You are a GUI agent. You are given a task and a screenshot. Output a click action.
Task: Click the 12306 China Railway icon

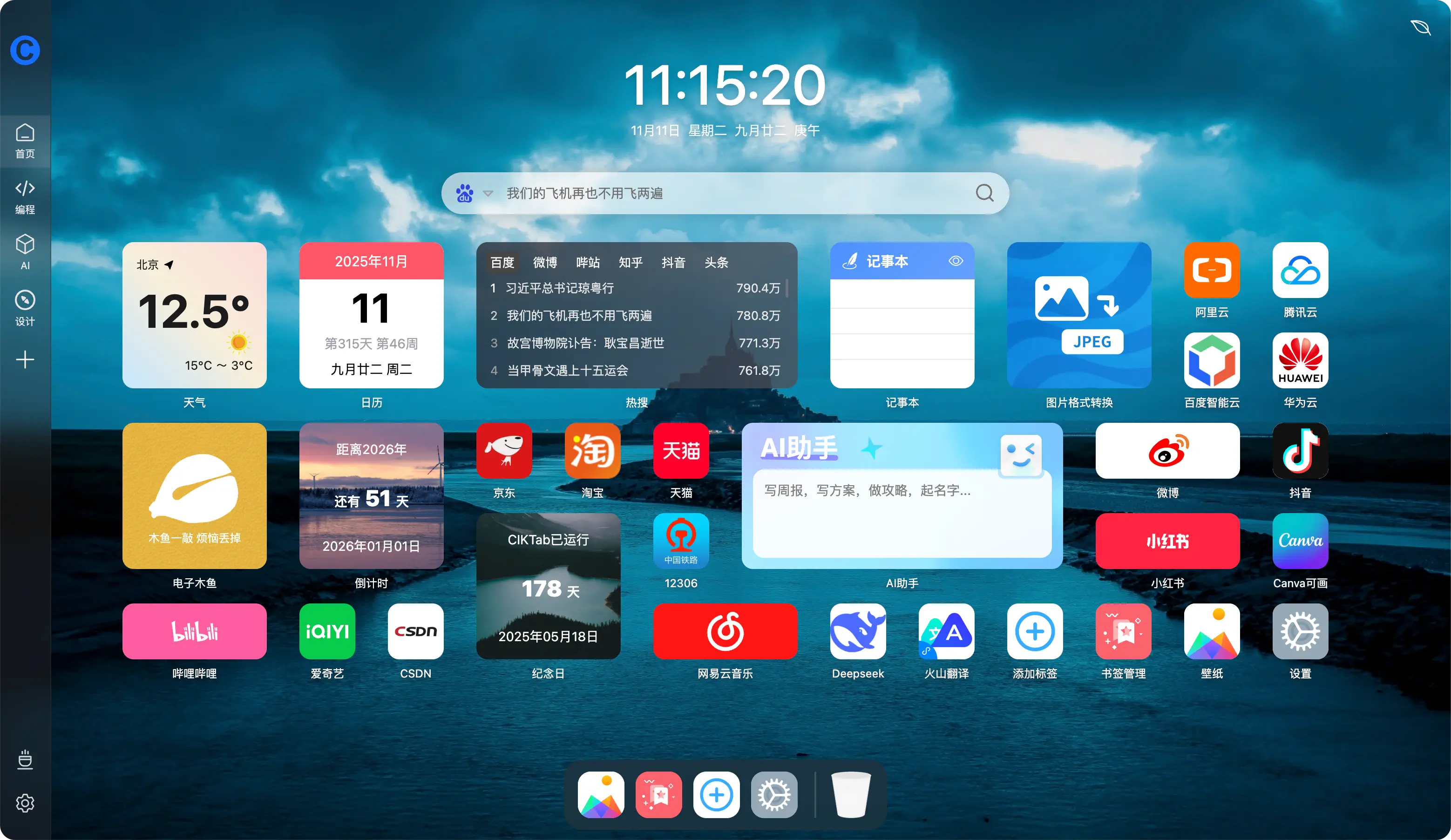pos(681,541)
